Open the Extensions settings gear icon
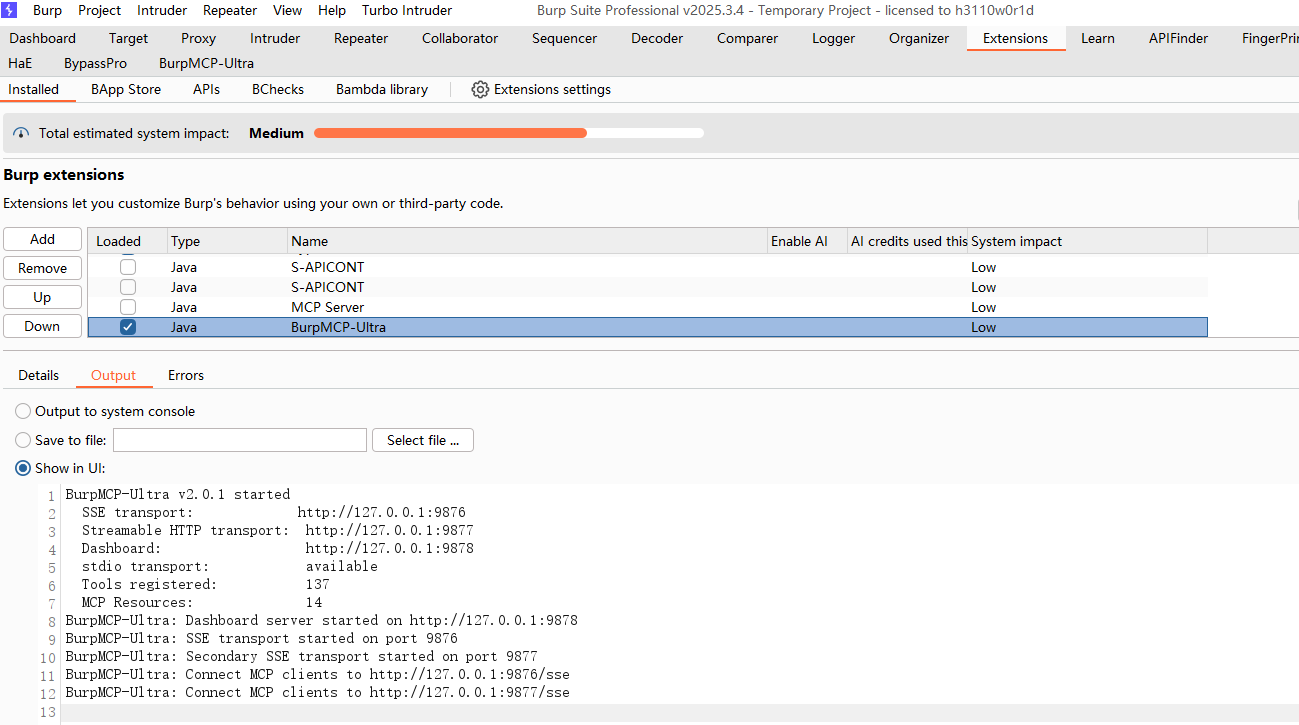 tap(480, 89)
